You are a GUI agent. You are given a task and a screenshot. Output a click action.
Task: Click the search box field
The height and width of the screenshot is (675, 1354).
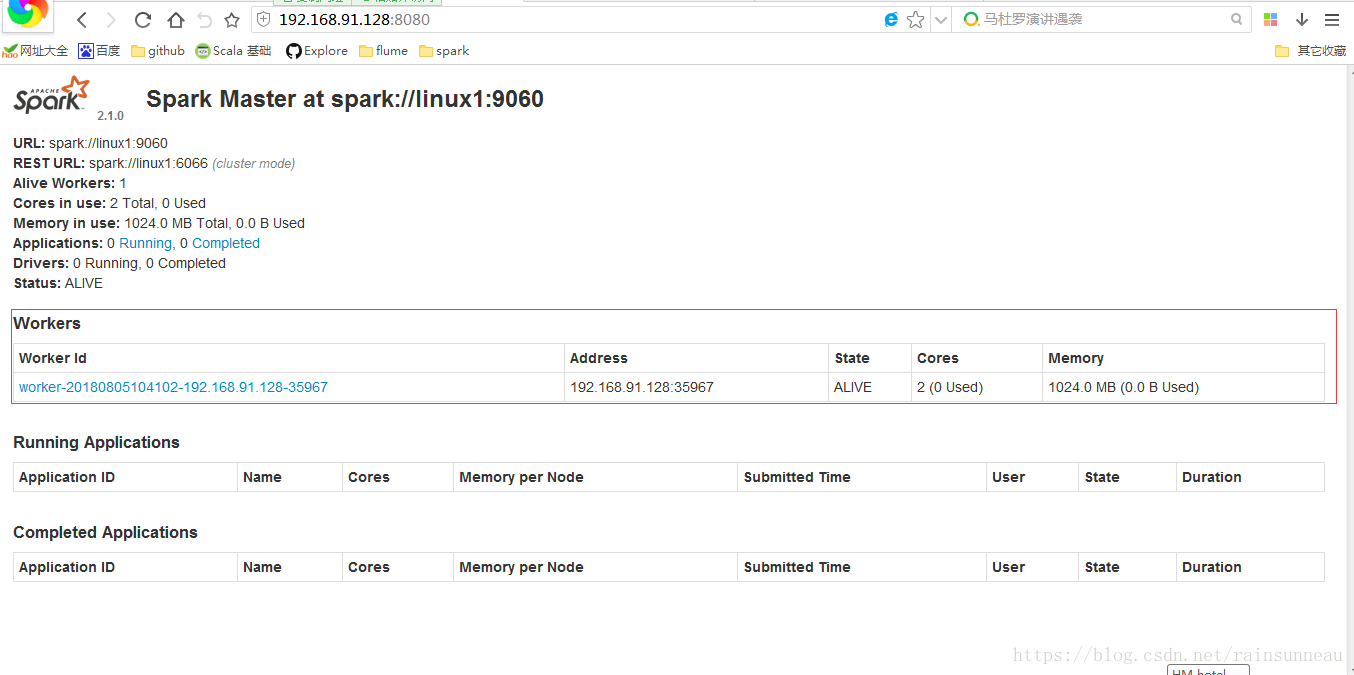1100,19
